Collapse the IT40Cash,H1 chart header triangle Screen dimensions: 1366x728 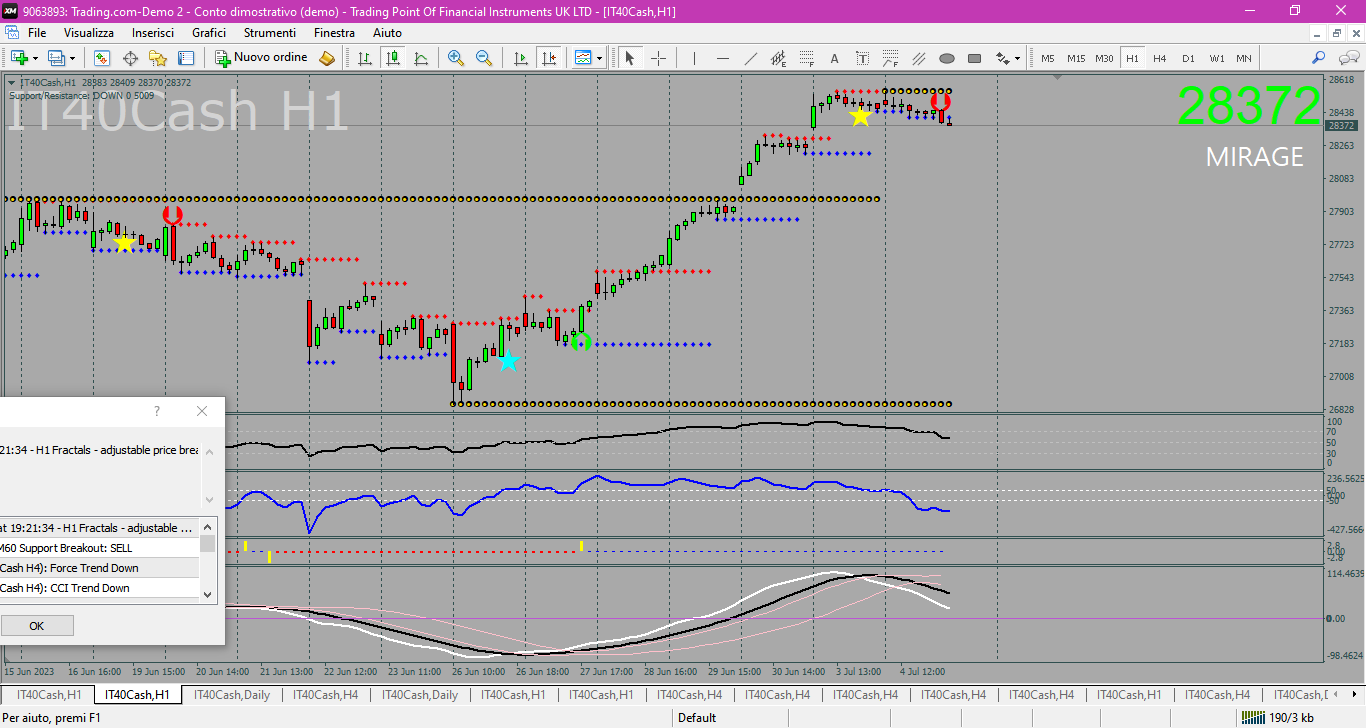[x=11, y=83]
